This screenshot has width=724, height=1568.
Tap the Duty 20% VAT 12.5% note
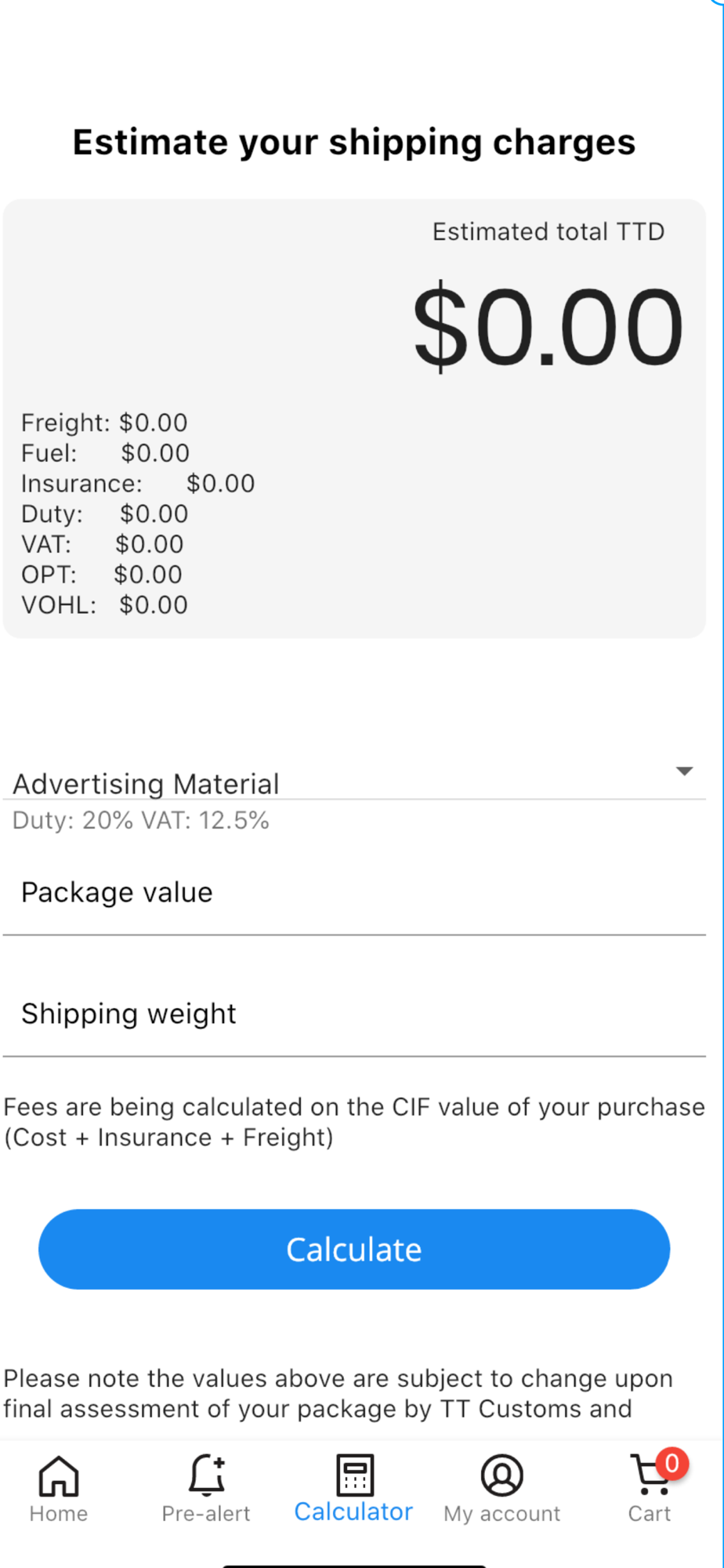pyautogui.click(x=141, y=820)
